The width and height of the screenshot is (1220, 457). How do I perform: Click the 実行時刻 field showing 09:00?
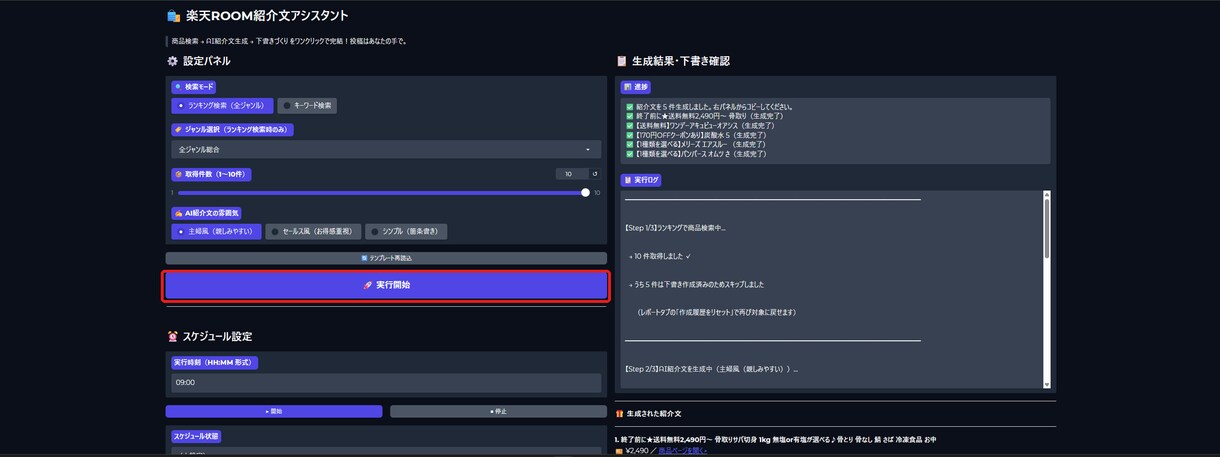[x=386, y=383]
